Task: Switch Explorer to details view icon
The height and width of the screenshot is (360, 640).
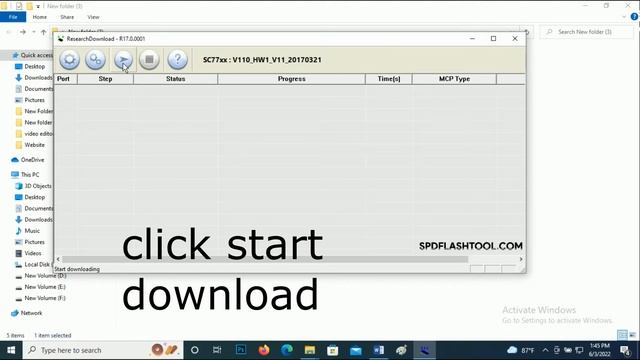Action: pyautogui.click(x=622, y=335)
